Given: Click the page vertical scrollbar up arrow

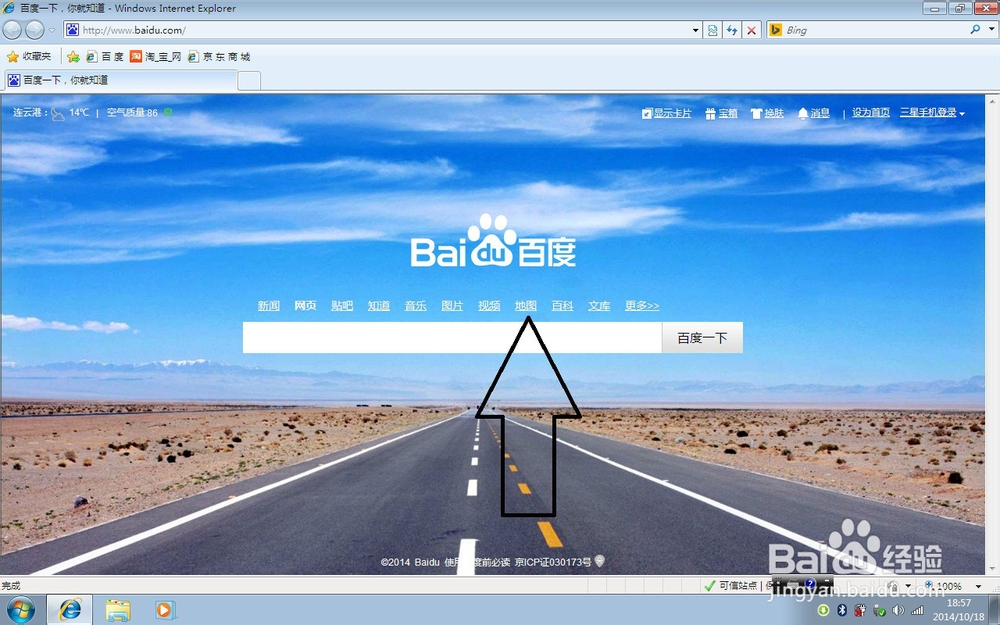Looking at the screenshot, I should pyautogui.click(x=993, y=101).
